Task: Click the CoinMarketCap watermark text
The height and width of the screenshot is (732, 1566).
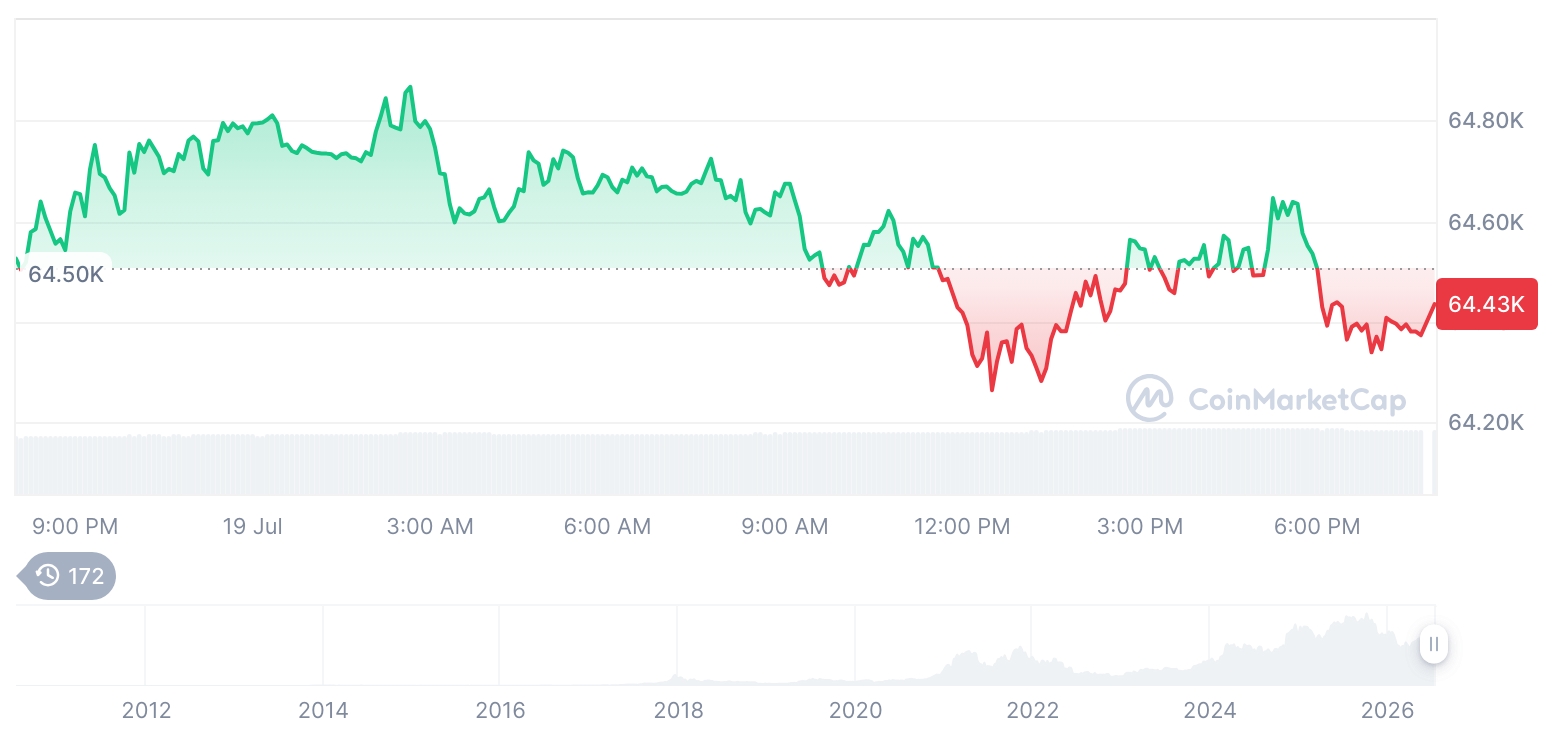Action: tap(1297, 400)
